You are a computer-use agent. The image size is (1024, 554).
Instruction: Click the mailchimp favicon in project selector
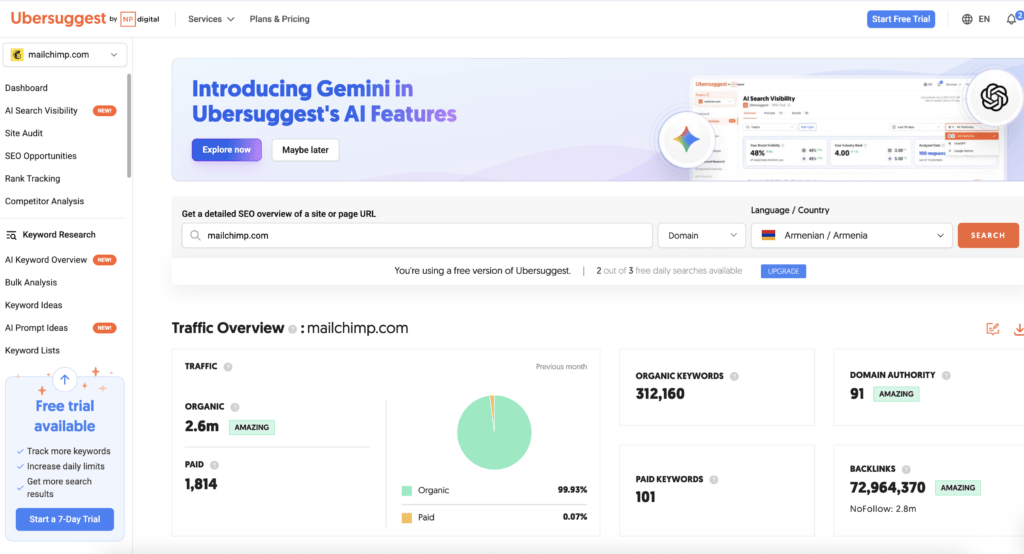click(x=17, y=55)
